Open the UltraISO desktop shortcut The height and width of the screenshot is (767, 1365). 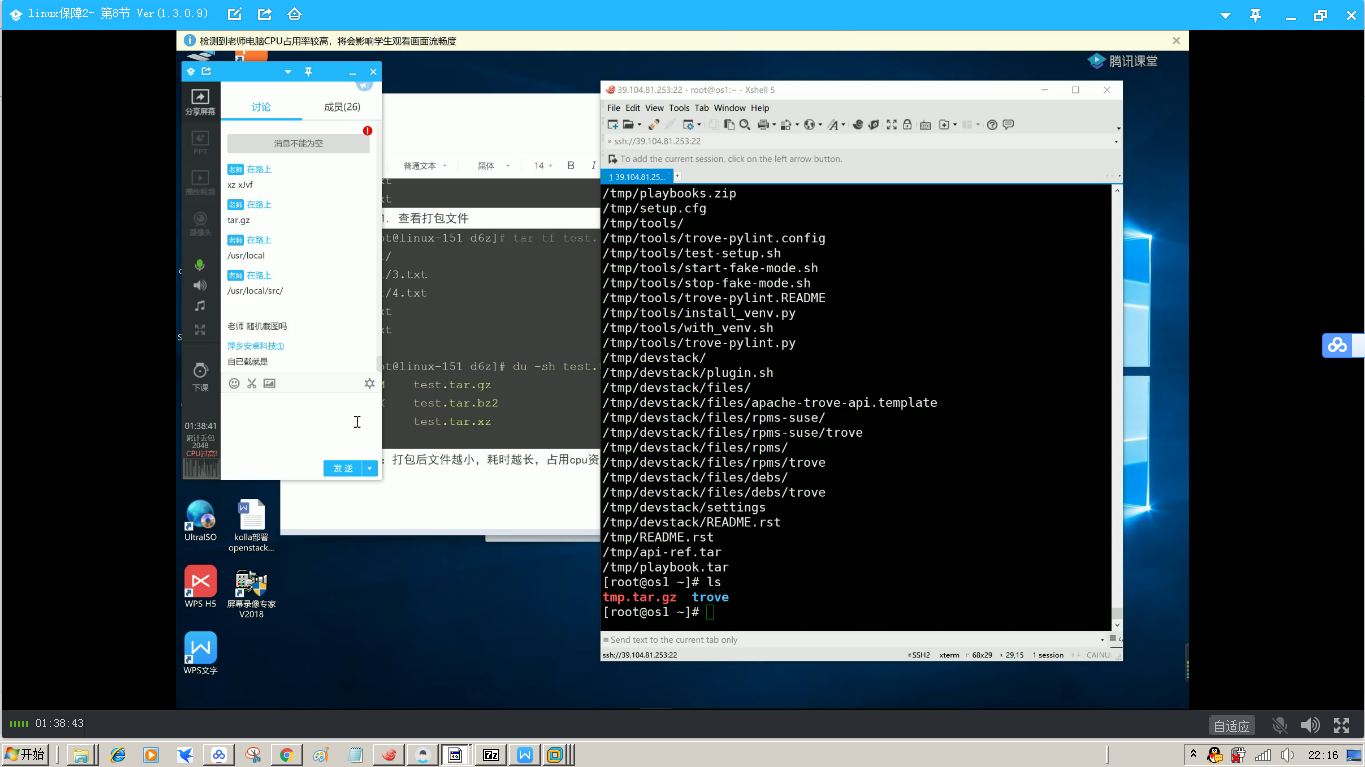tap(200, 521)
